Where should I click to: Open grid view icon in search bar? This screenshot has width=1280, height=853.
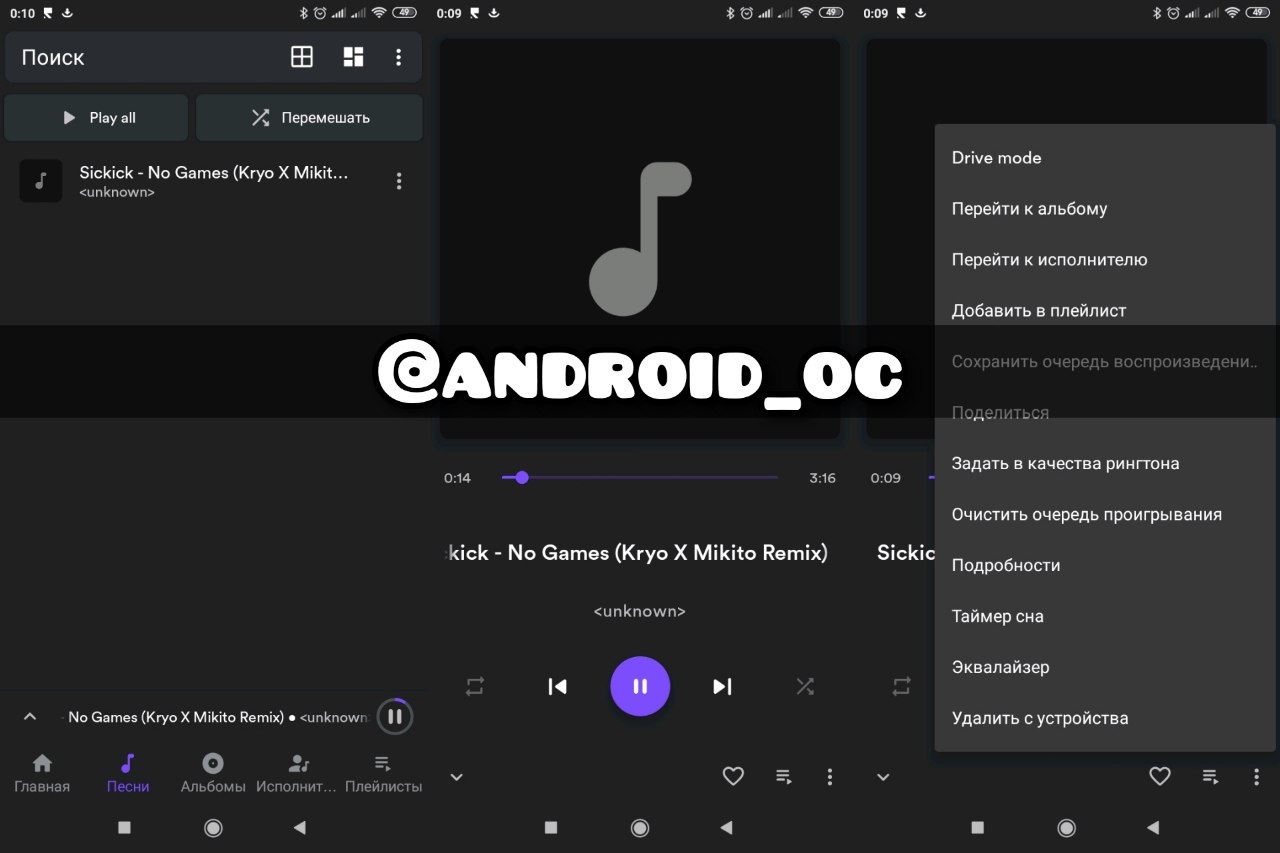pos(302,57)
